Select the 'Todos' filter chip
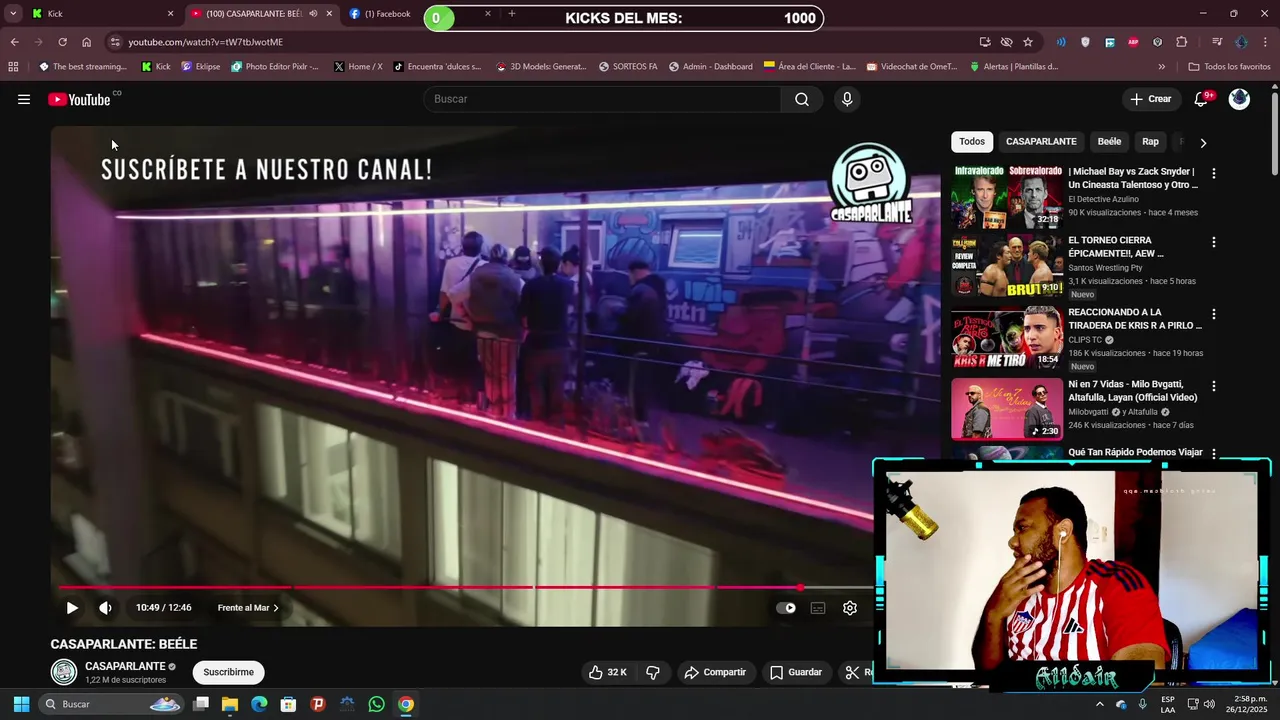 click(972, 142)
